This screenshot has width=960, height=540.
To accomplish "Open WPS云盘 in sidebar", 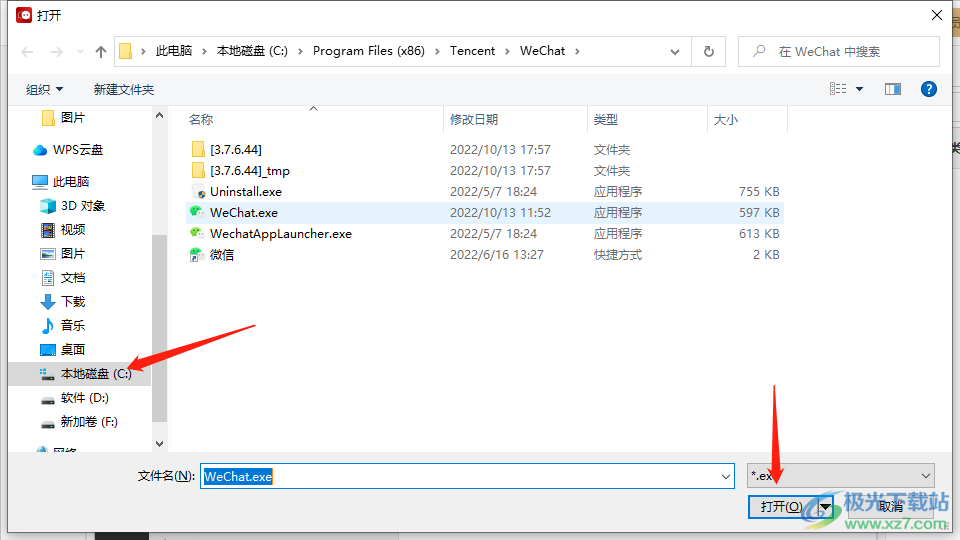I will [x=78, y=149].
